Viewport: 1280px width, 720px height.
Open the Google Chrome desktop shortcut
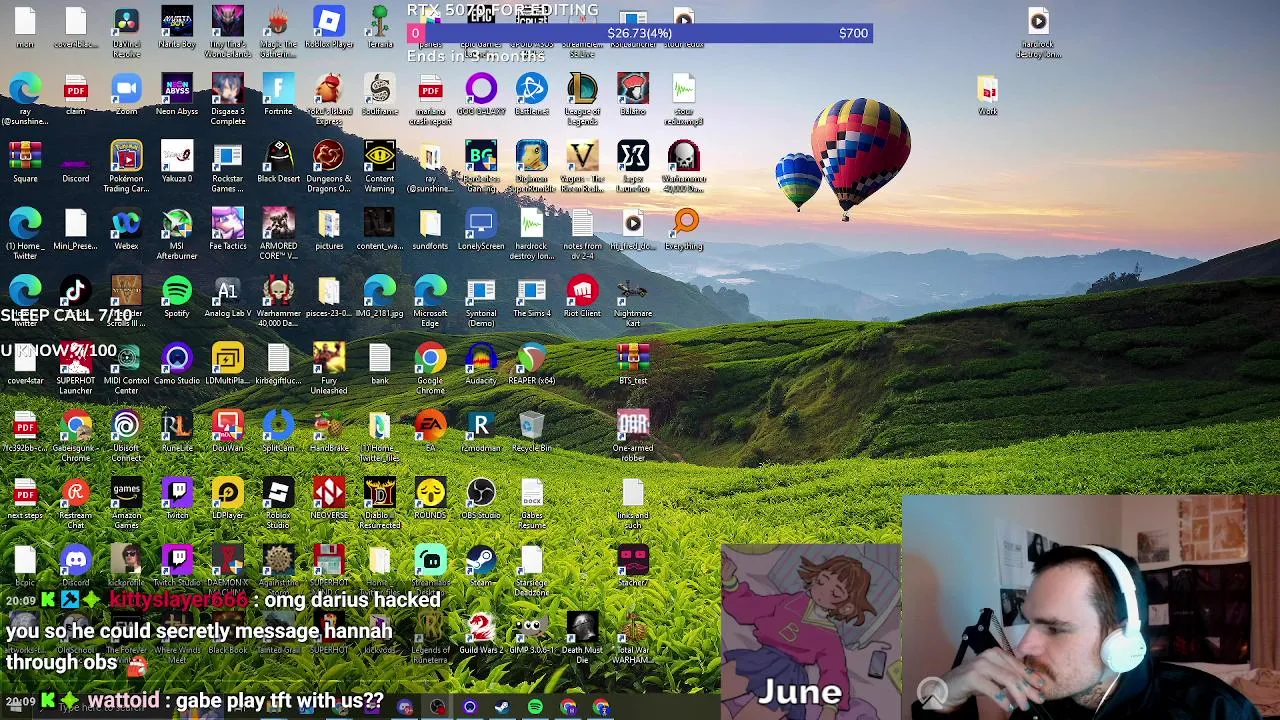point(430,367)
